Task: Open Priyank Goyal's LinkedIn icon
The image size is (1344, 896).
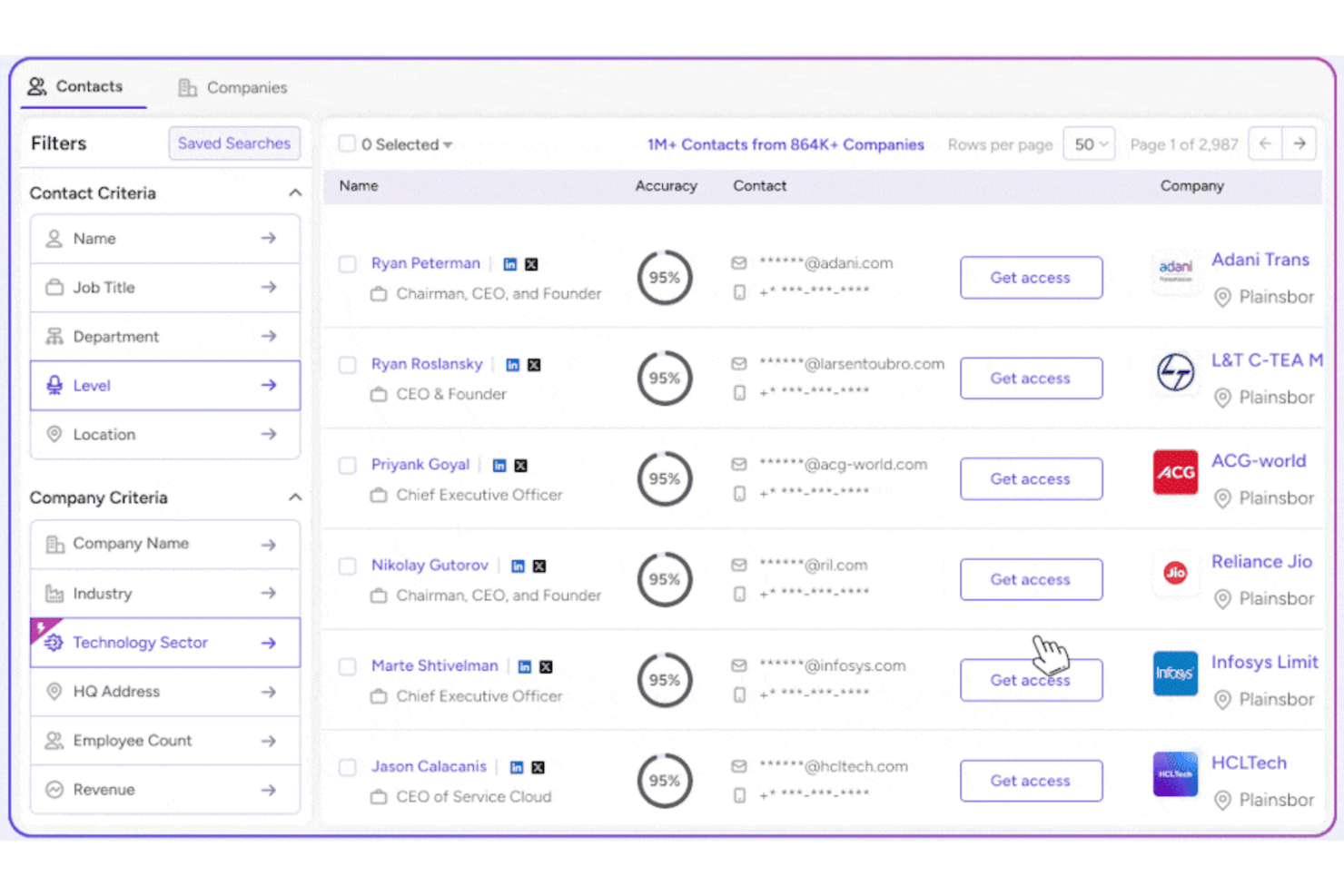Action: tap(499, 466)
